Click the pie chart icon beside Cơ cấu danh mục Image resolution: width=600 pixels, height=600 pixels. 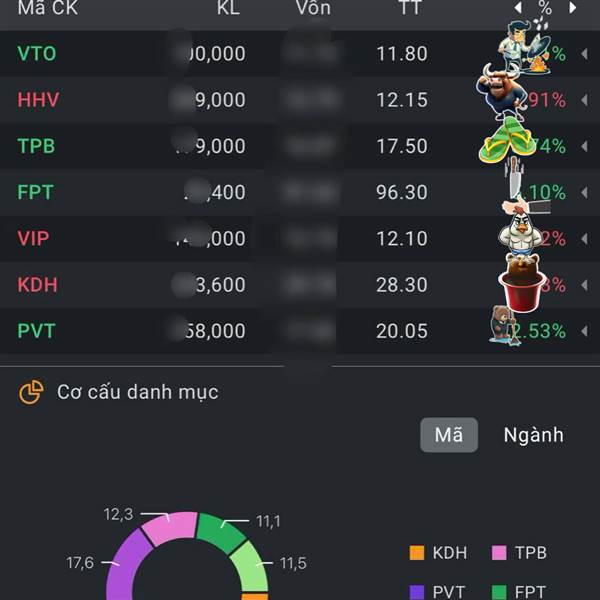click(x=31, y=392)
